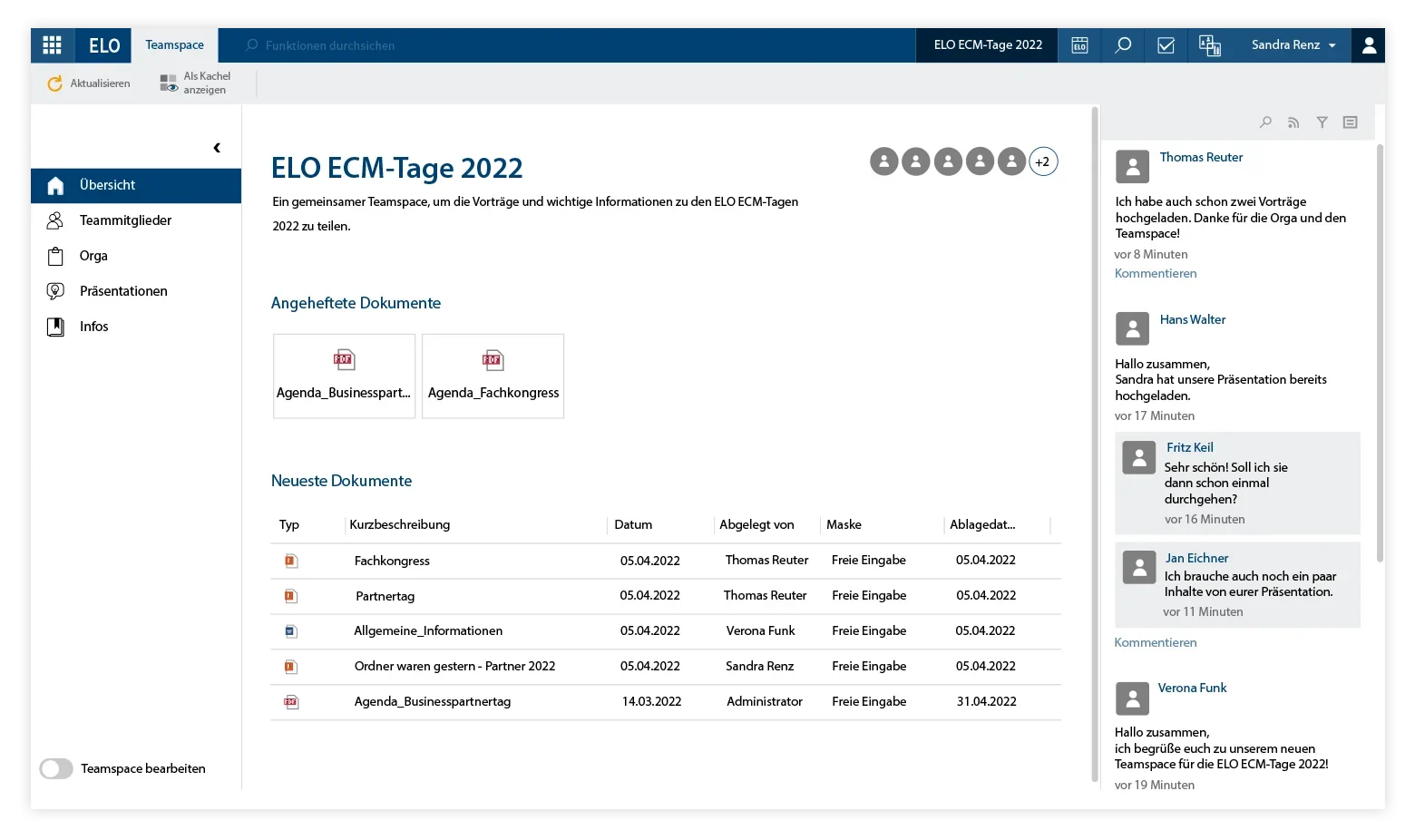Sort by the Datum column header
This screenshot has width=1415, height=840.
pos(633,524)
